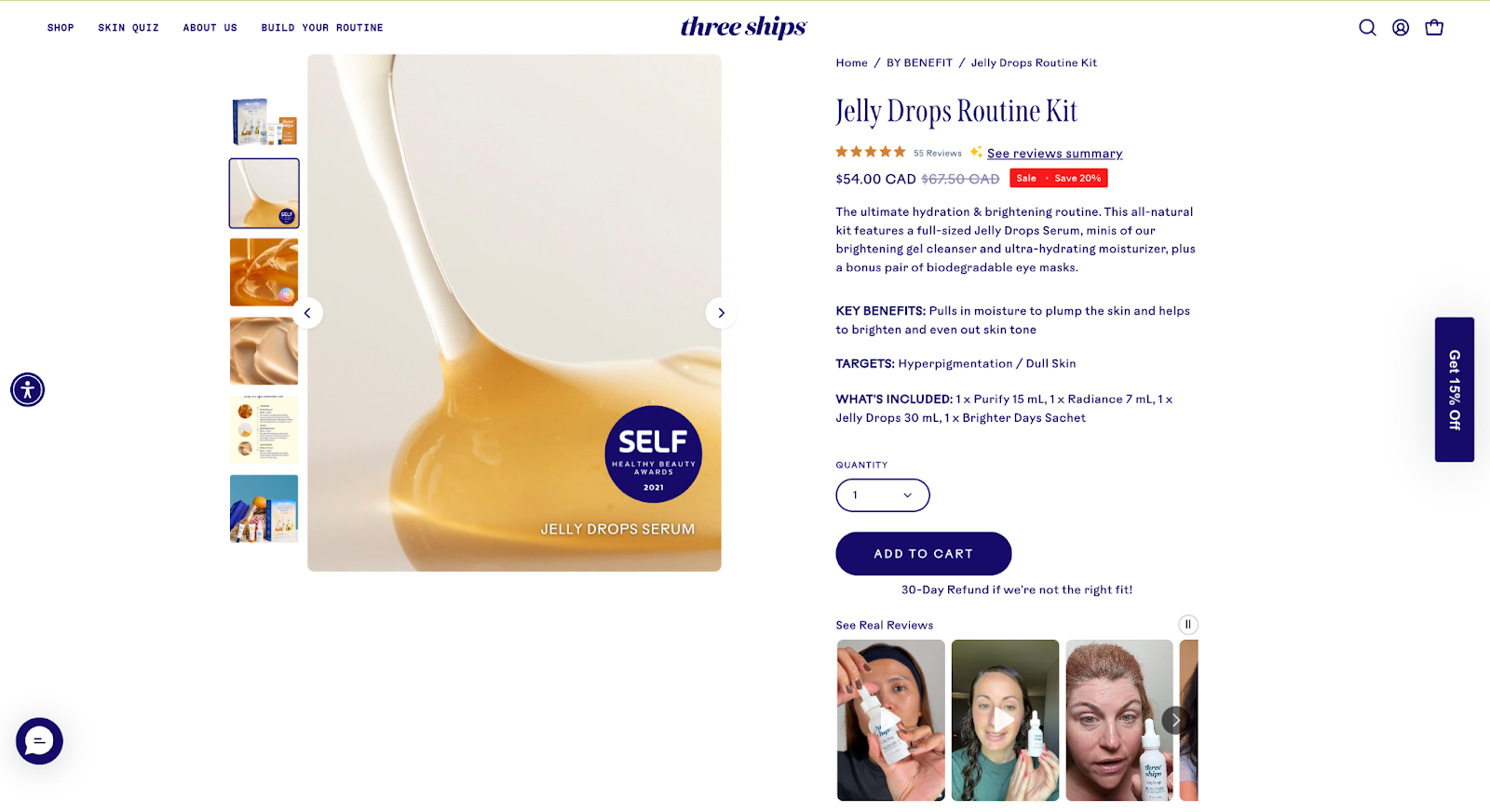Click the Add to Cart button
The image size is (1490, 812).
(x=924, y=554)
